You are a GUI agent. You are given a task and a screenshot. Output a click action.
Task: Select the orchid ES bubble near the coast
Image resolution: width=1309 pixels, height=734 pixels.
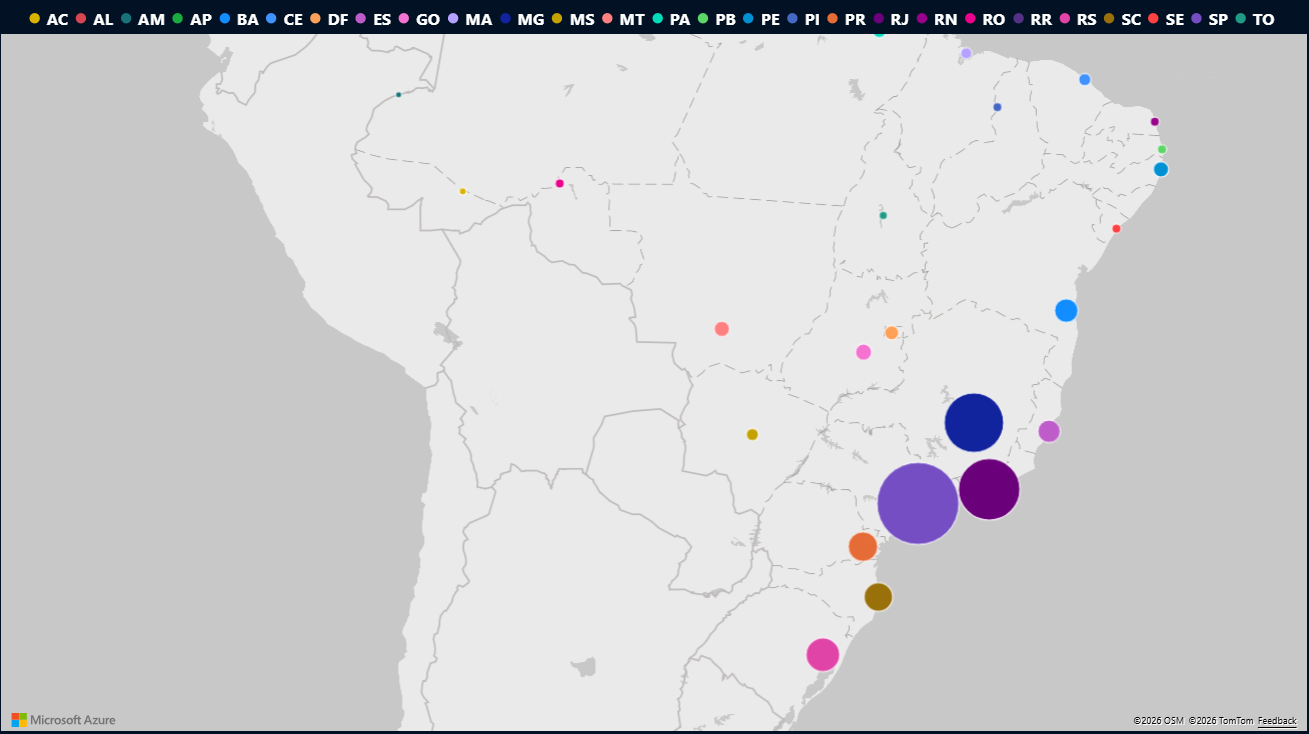pyautogui.click(x=1048, y=431)
